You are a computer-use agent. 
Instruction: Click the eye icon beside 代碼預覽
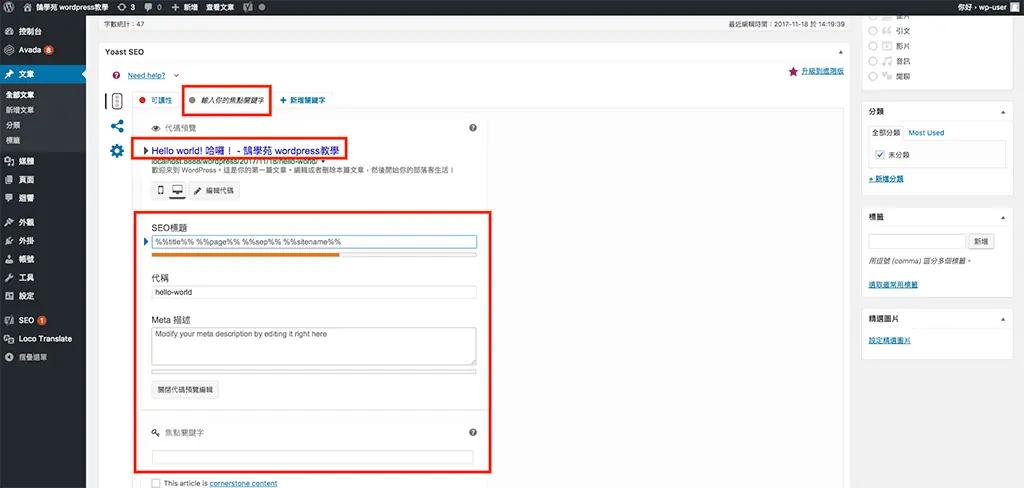[156, 129]
